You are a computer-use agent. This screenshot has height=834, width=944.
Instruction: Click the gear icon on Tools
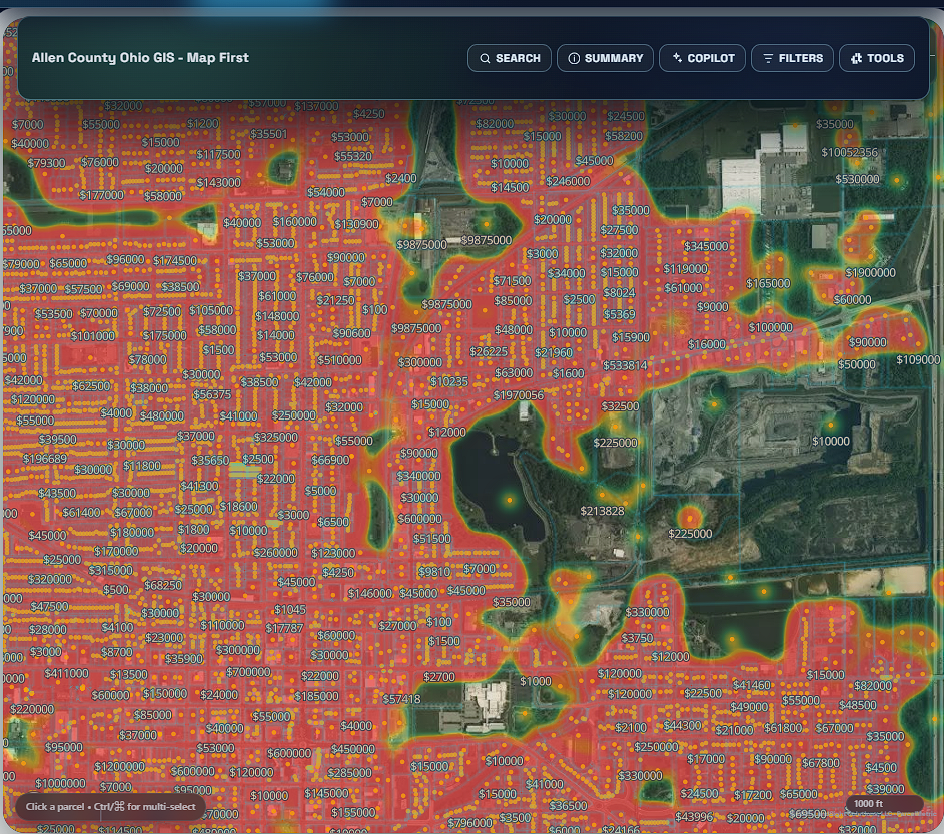coord(856,58)
